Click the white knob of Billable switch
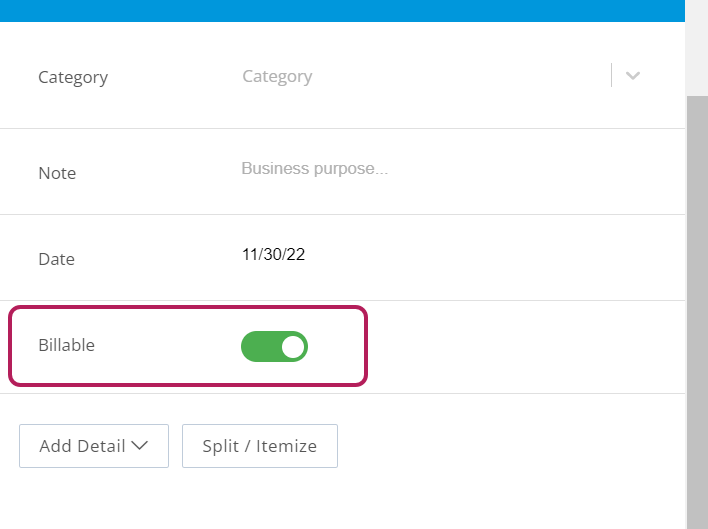Viewport: 708px width, 529px height. point(293,347)
